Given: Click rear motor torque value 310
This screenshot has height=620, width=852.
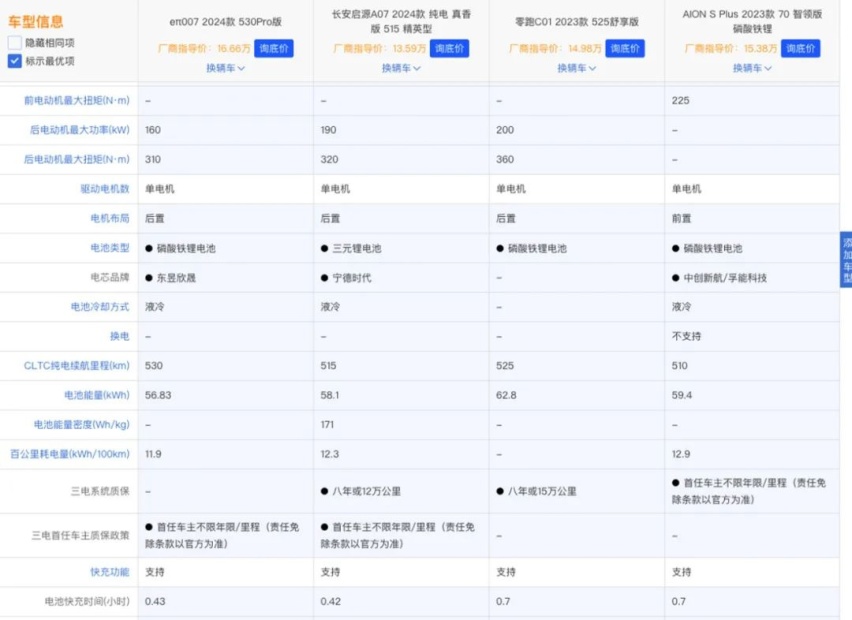Looking at the screenshot, I should (x=153, y=159).
